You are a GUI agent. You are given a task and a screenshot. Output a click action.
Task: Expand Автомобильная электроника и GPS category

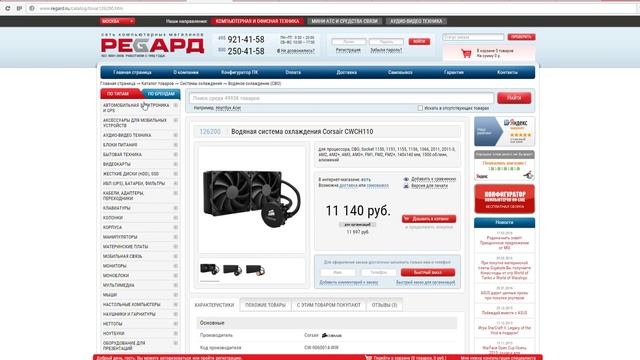176,105
